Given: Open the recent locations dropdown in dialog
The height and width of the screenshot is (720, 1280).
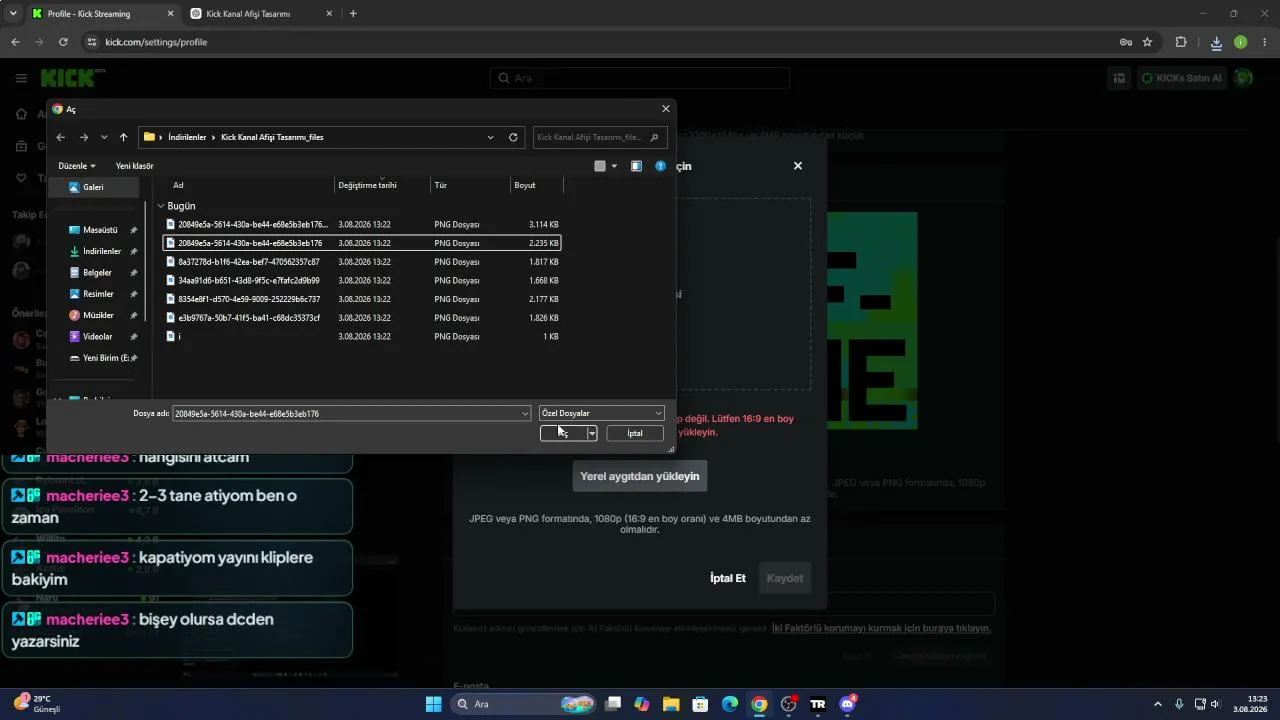Looking at the screenshot, I should (104, 137).
